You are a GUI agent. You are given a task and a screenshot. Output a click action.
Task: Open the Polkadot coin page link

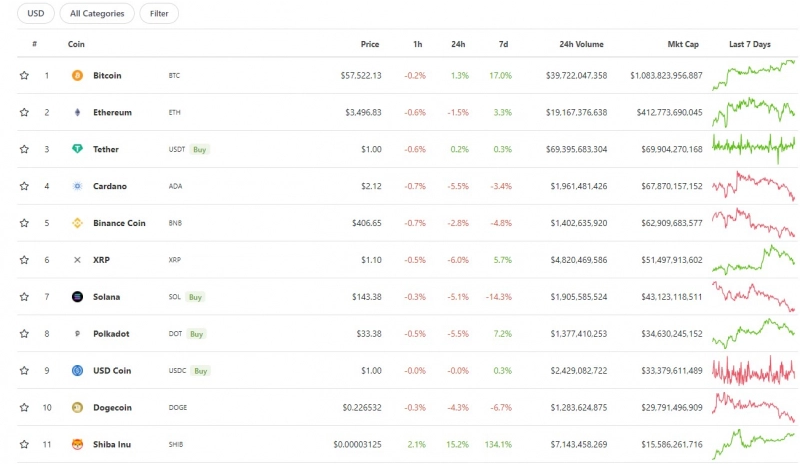(x=111, y=334)
